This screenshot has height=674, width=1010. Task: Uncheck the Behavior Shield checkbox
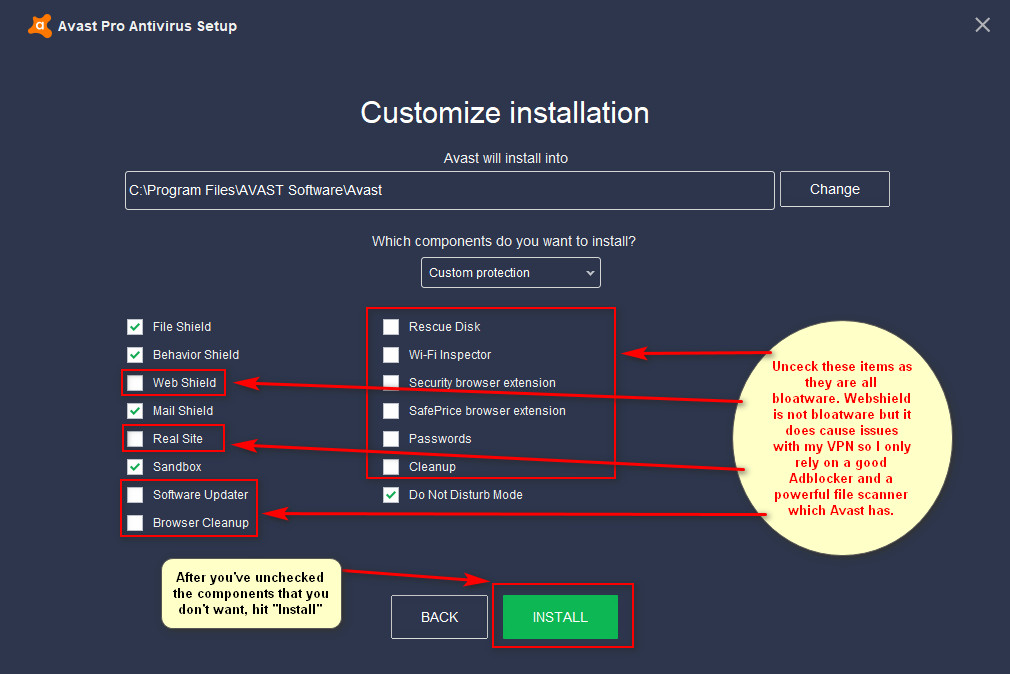click(x=135, y=354)
